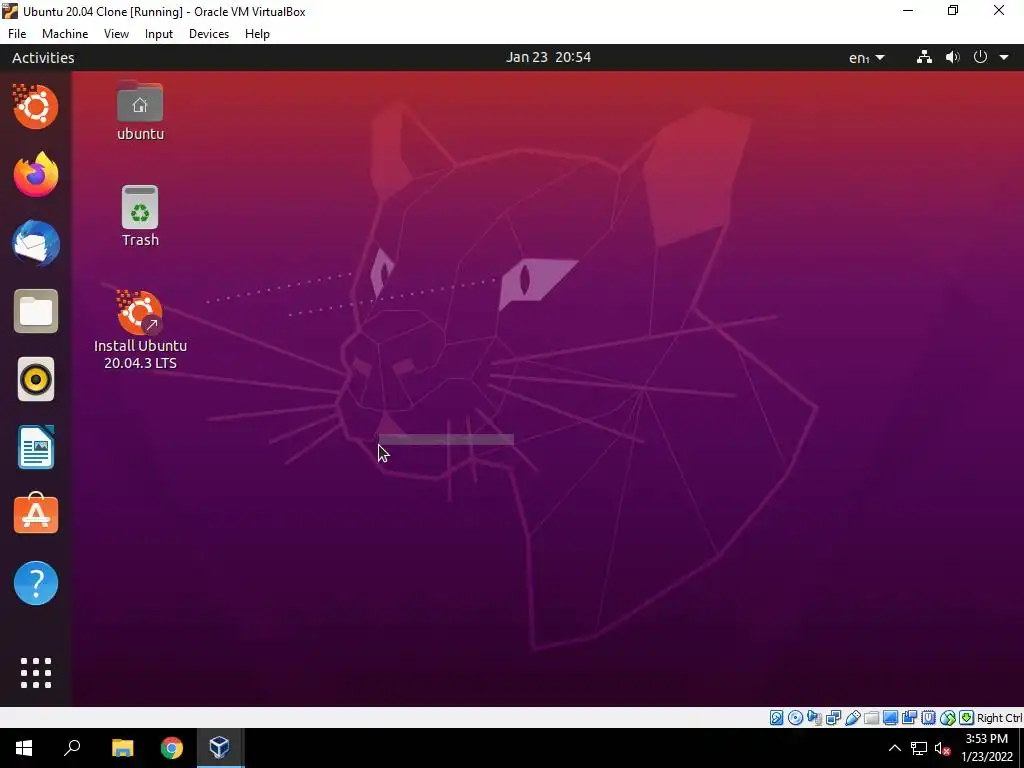The width and height of the screenshot is (1024, 768).
Task: Click the optical disc indicator in status bar
Action: click(795, 718)
